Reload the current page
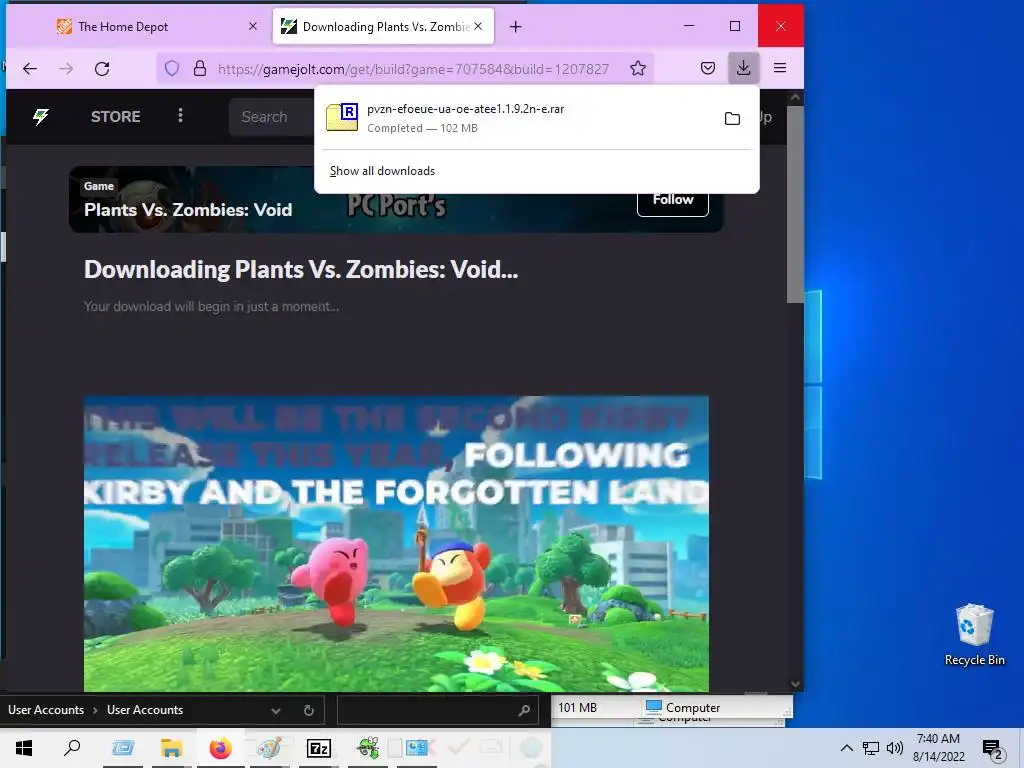The image size is (1024, 768). (102, 69)
